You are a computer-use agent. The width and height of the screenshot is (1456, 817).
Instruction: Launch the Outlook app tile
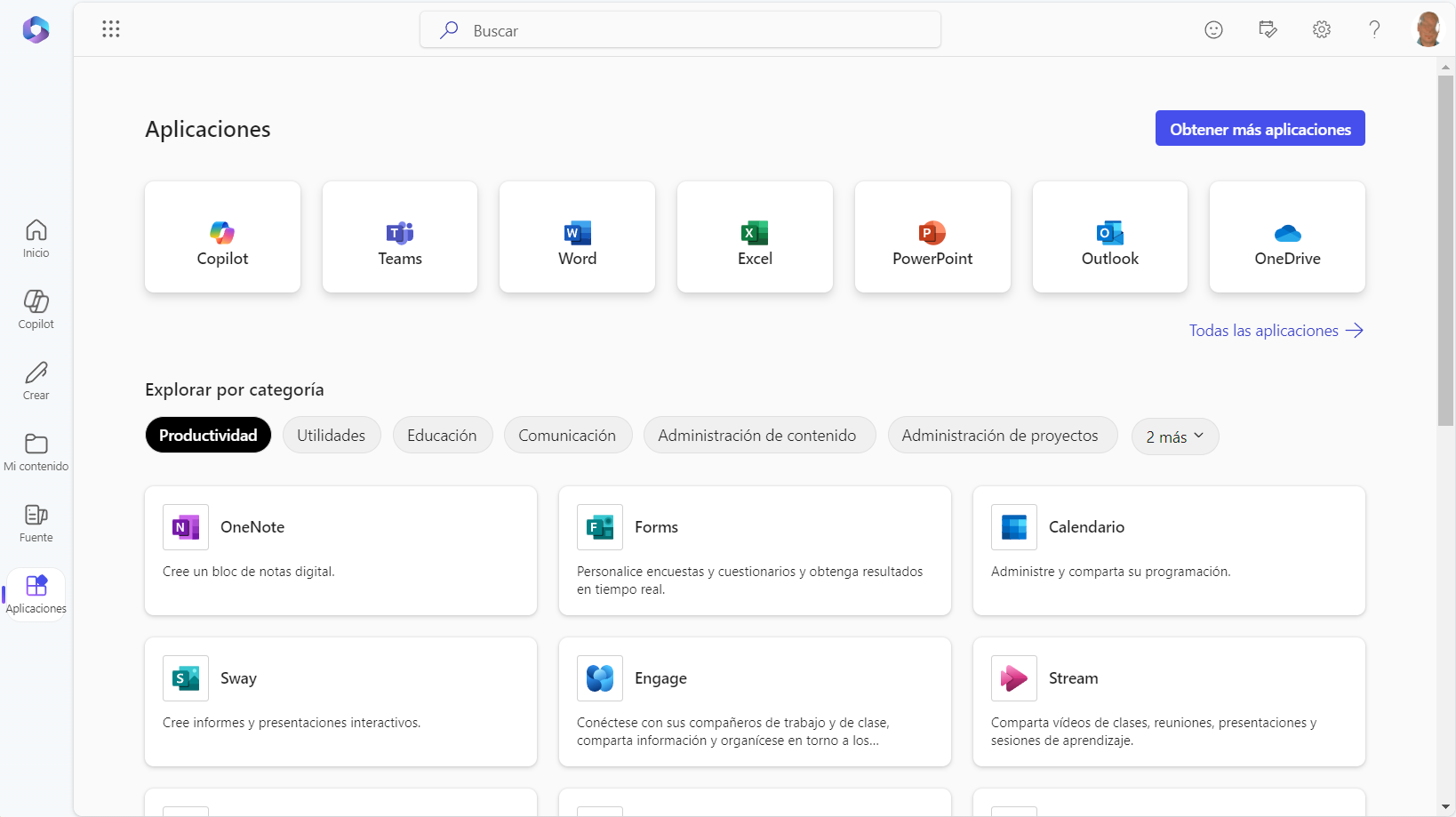tap(1110, 236)
